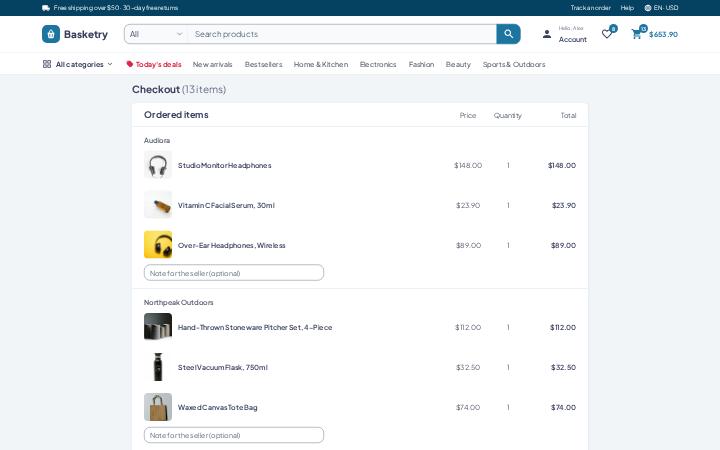Open Bestsellers section
The height and width of the screenshot is (450, 720).
264,64
